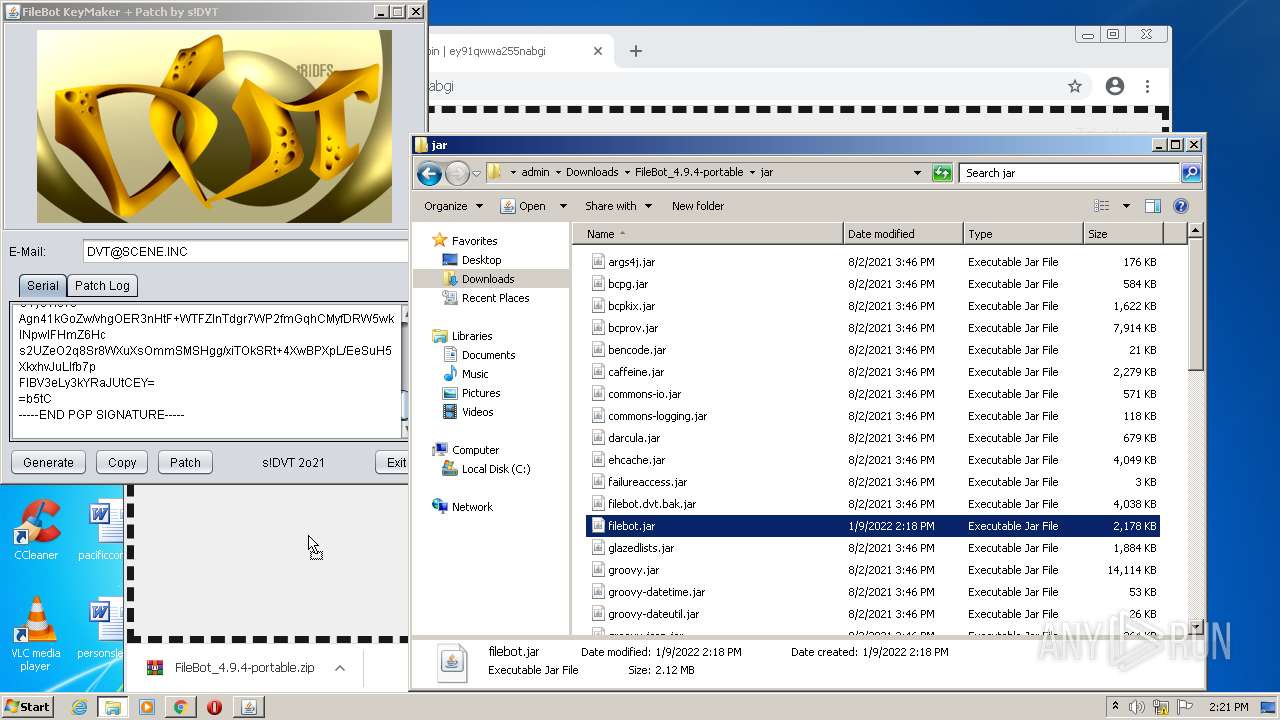Show hidden system tray icons
Viewport: 1280px width, 720px height.
click(x=1115, y=706)
